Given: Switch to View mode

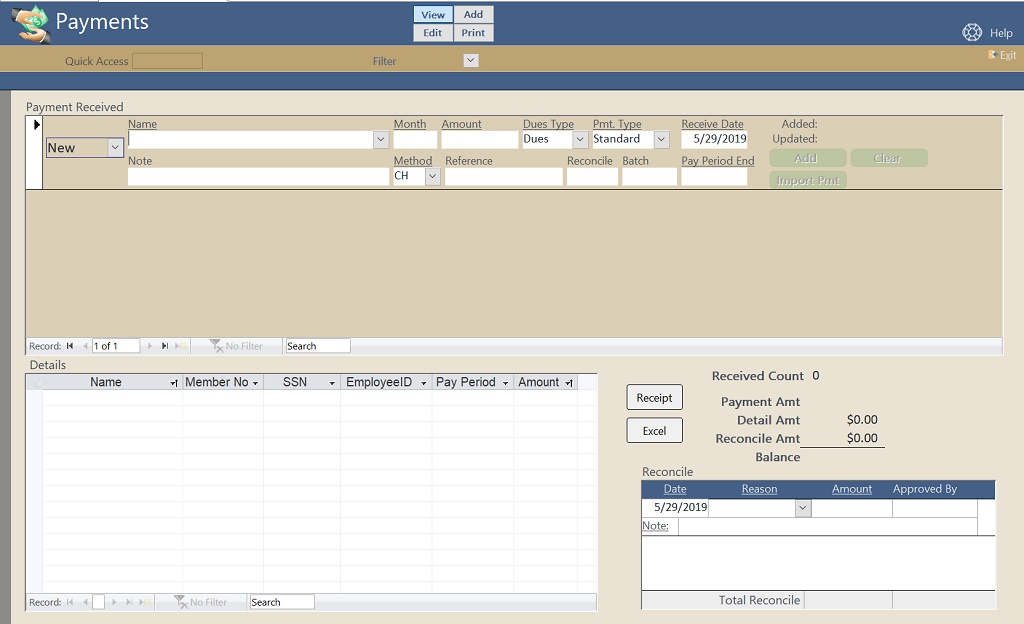Looking at the screenshot, I should pos(433,15).
